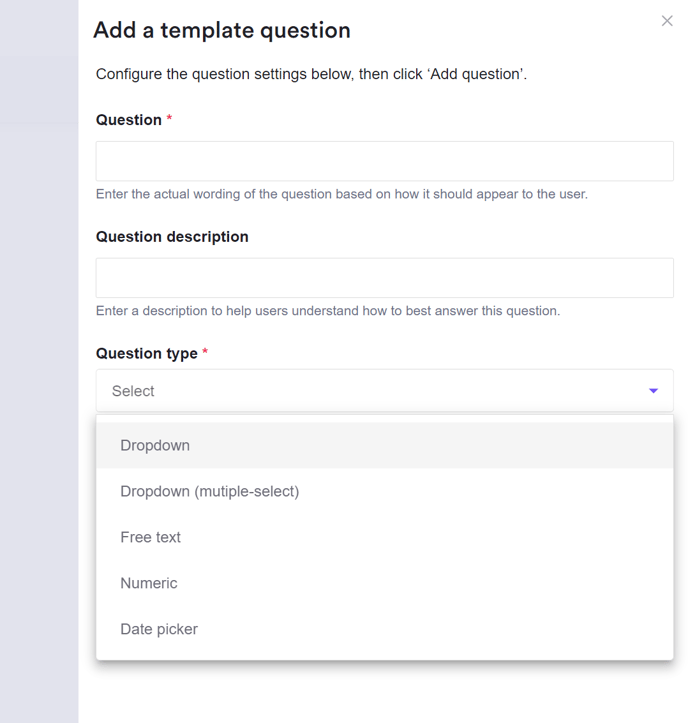Click the 'Enter the actual wording' helper text

click(x=341, y=194)
